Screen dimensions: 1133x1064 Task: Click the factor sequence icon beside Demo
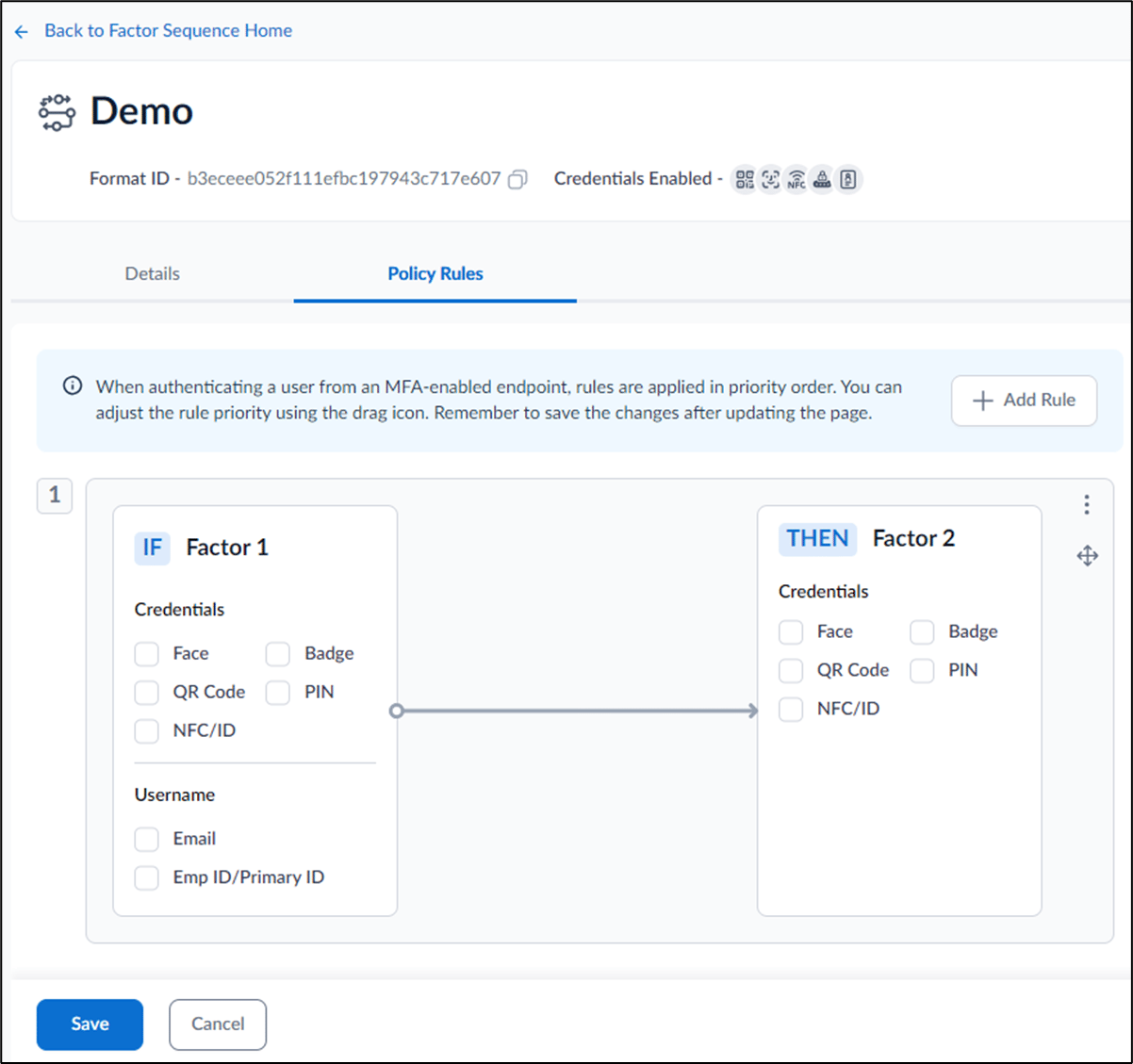click(57, 112)
